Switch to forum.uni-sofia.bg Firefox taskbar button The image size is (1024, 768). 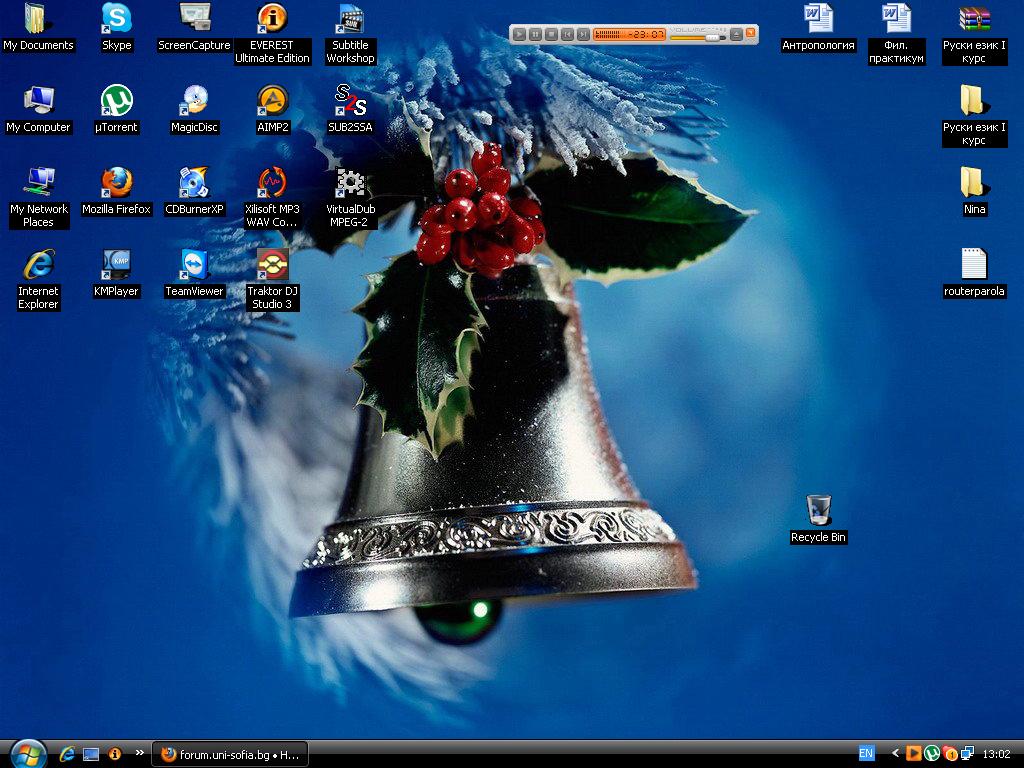pos(230,753)
